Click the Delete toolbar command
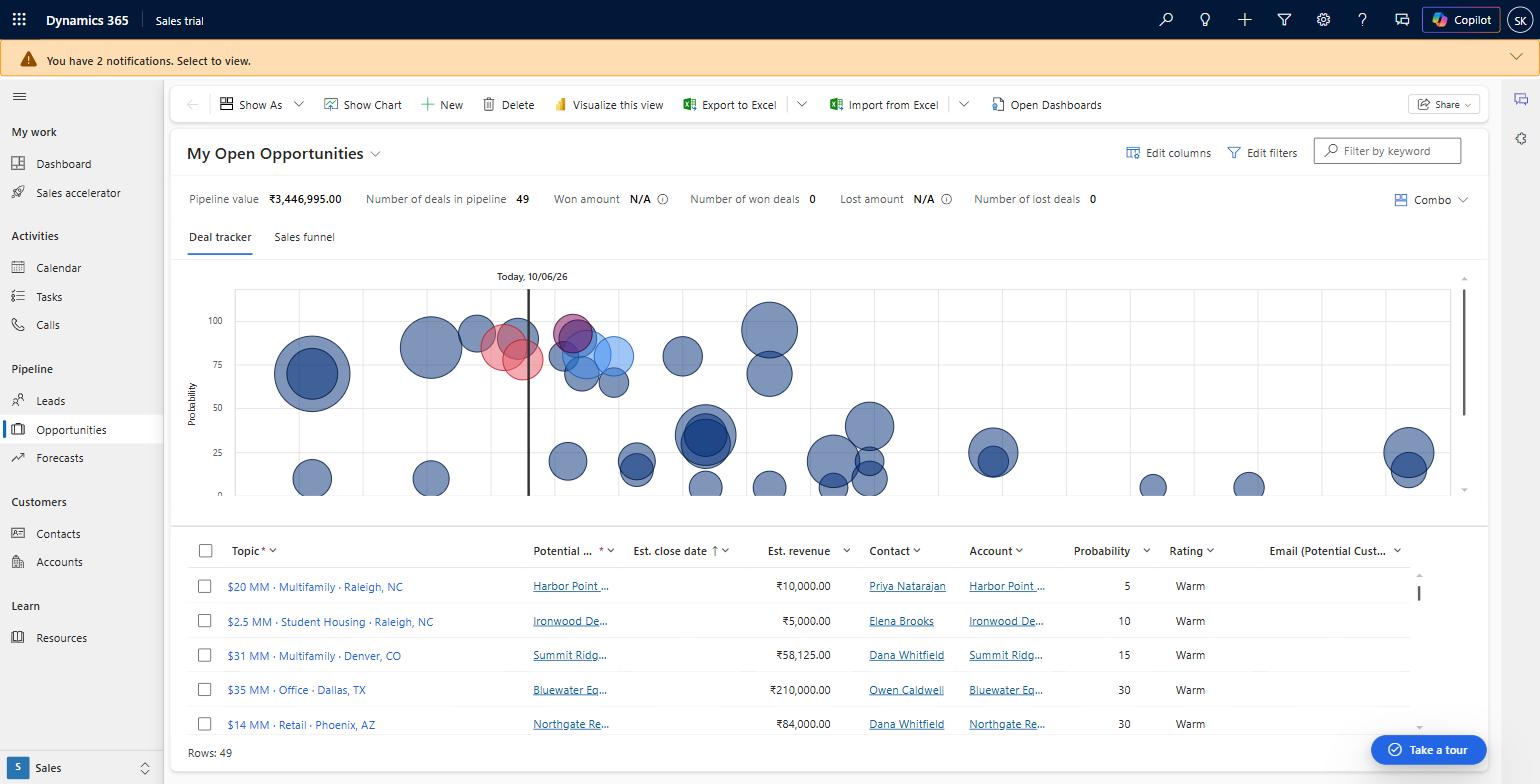The width and height of the screenshot is (1540, 784). point(508,105)
